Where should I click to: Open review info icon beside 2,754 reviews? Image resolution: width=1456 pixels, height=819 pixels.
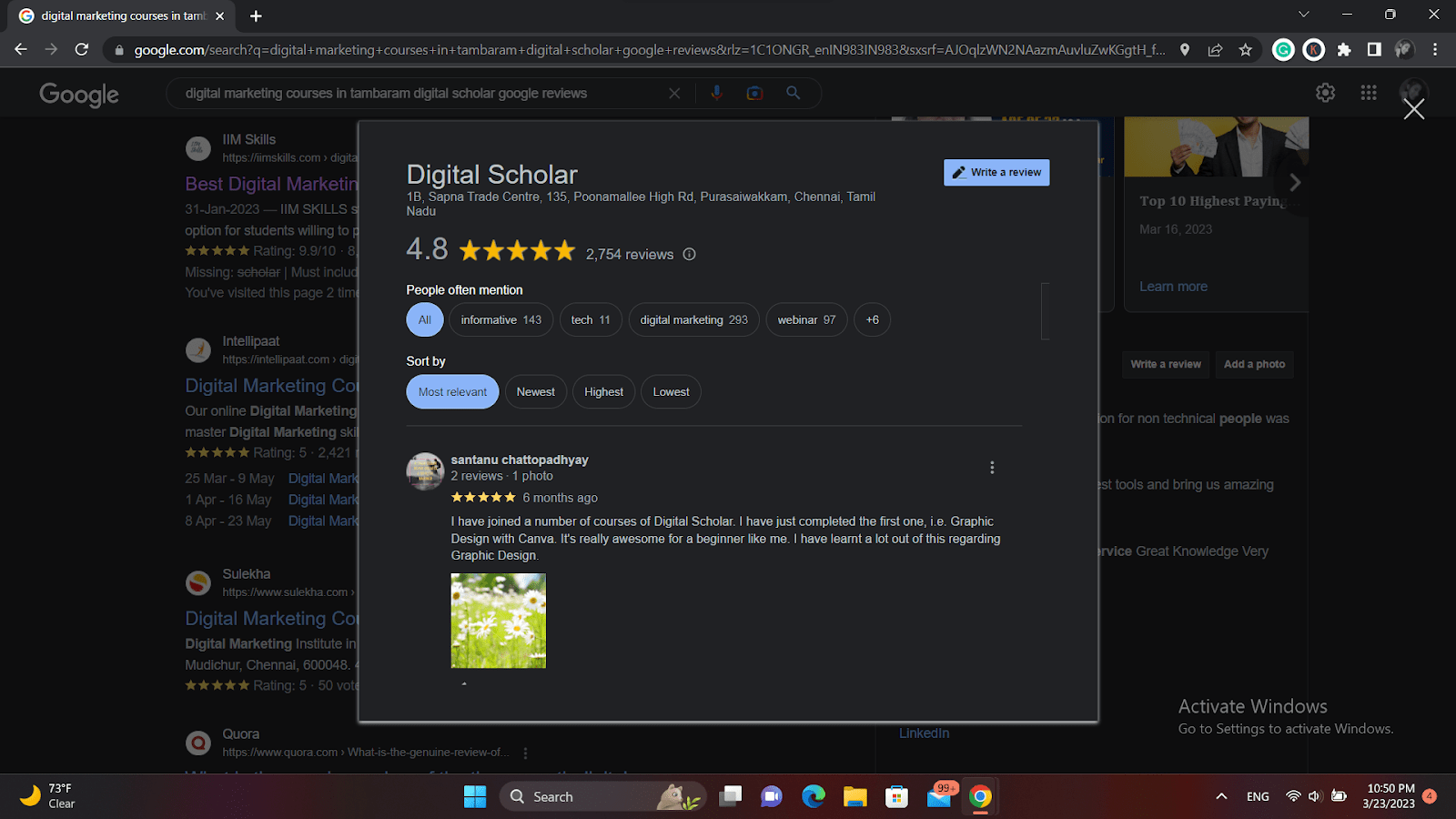click(x=689, y=254)
